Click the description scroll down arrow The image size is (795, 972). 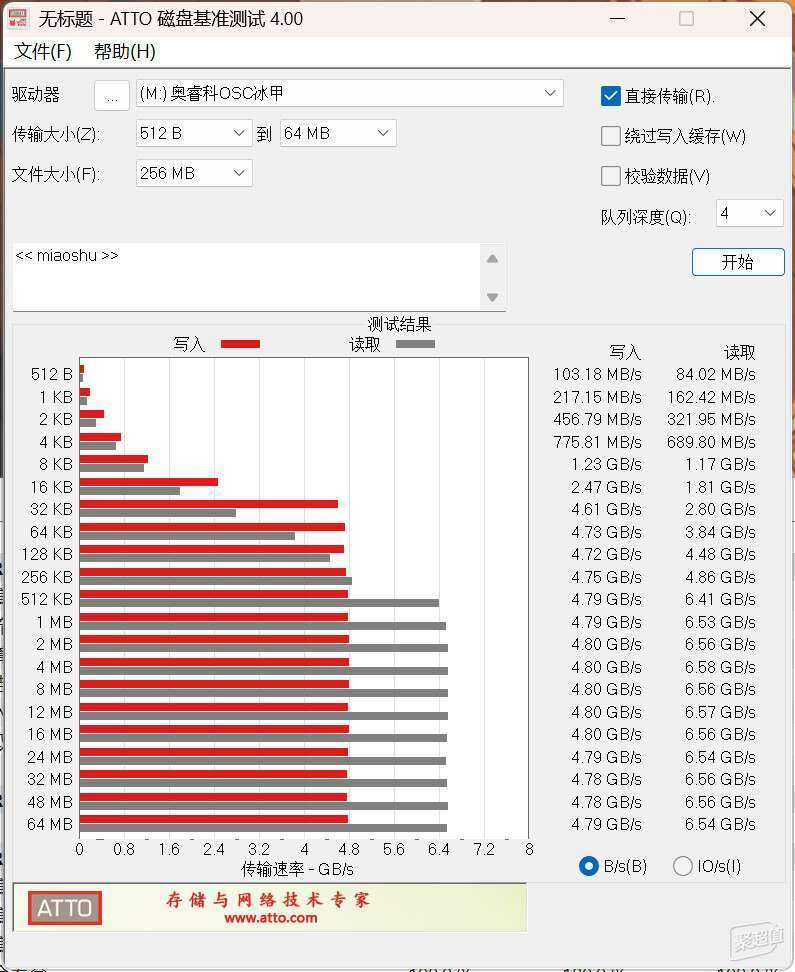pos(492,297)
